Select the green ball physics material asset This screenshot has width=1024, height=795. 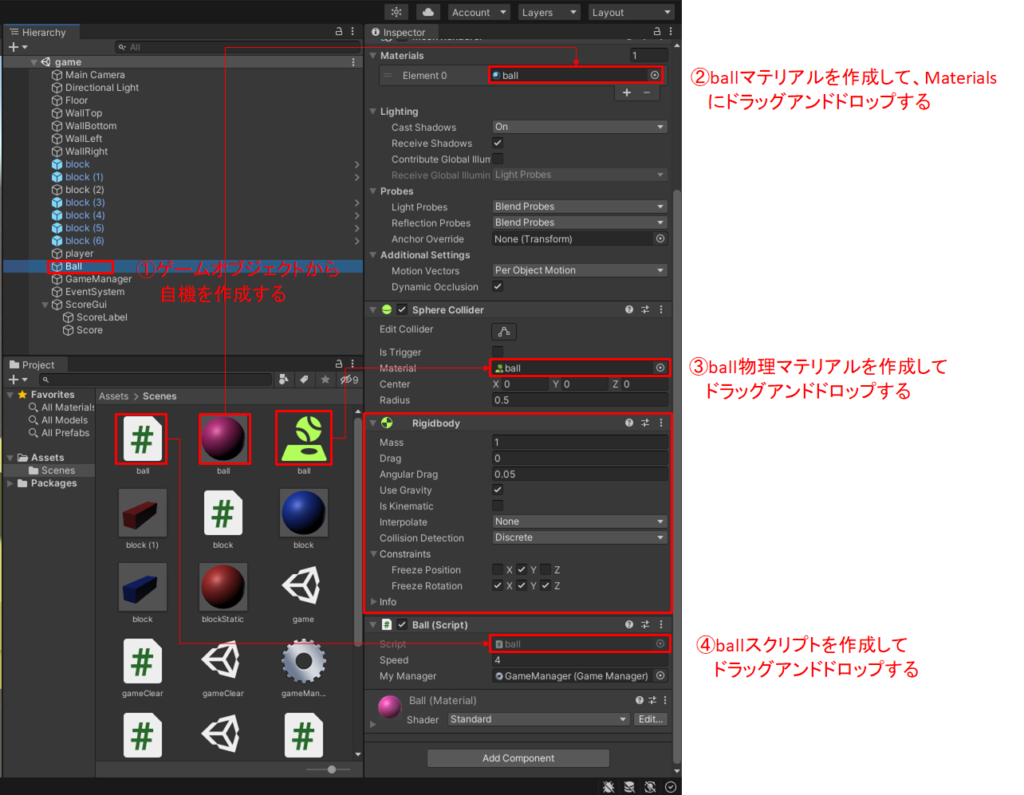(x=304, y=439)
